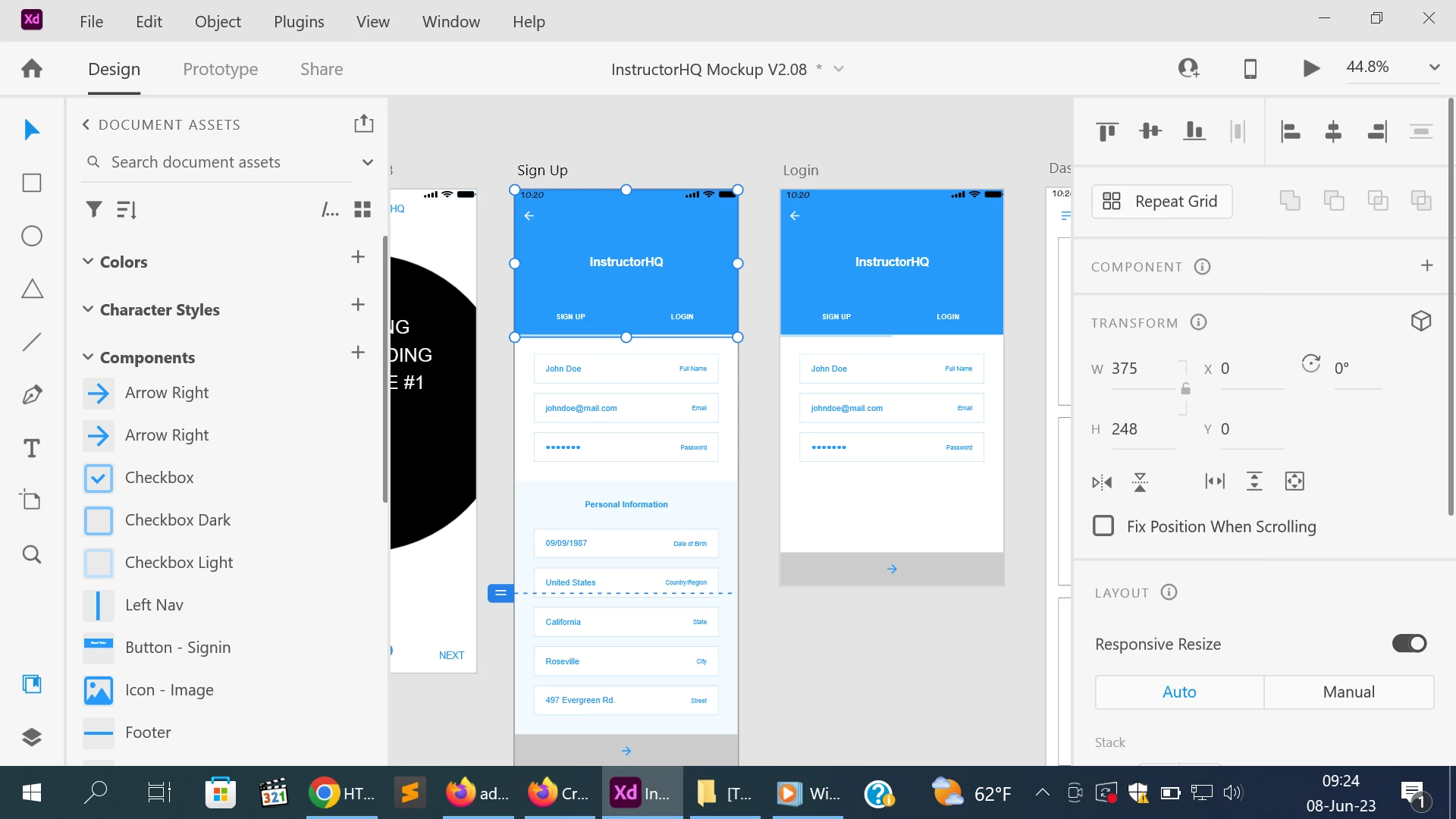Select the Text tool

click(32, 448)
